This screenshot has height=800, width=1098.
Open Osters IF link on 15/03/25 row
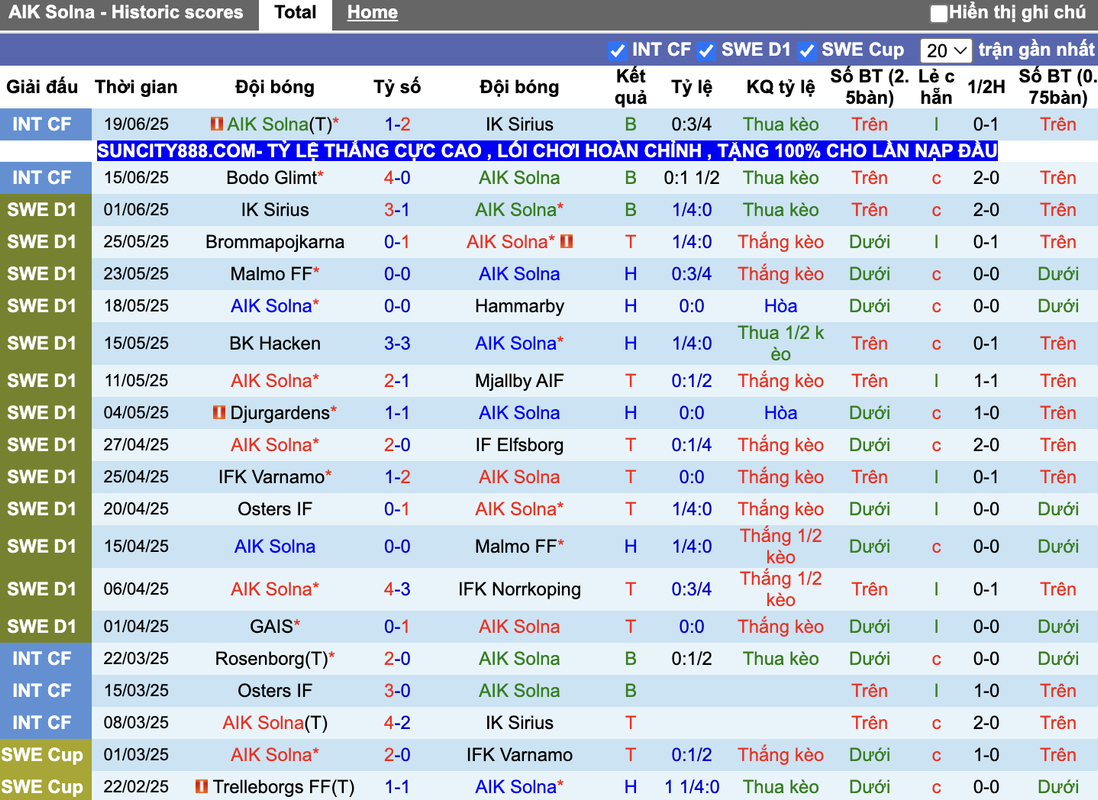pos(274,691)
